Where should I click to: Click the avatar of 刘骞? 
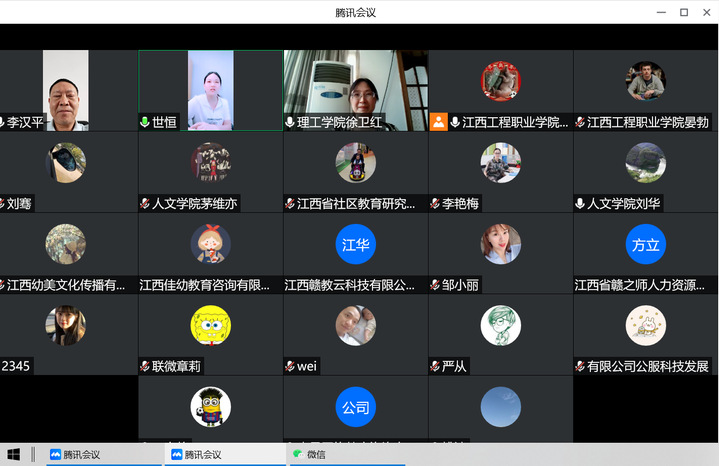point(66,162)
